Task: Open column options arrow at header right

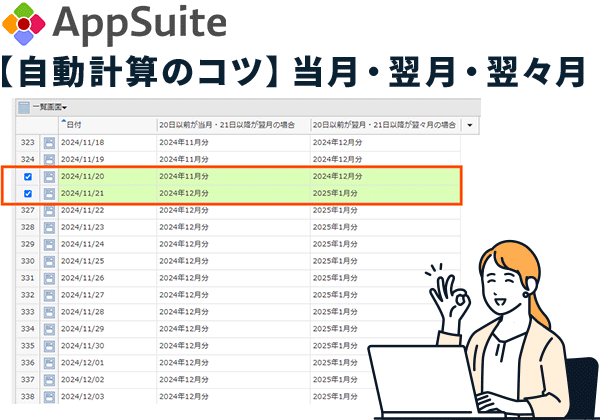Action: (x=470, y=125)
